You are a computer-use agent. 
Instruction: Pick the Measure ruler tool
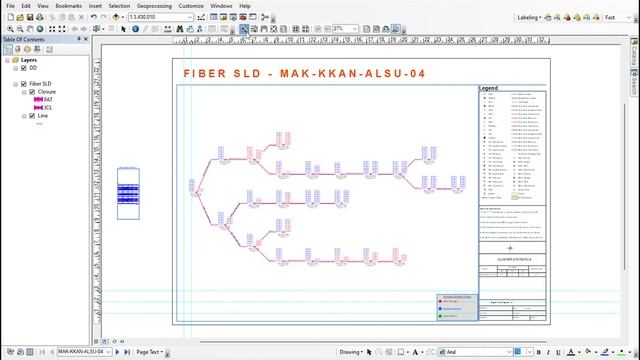coord(167,29)
